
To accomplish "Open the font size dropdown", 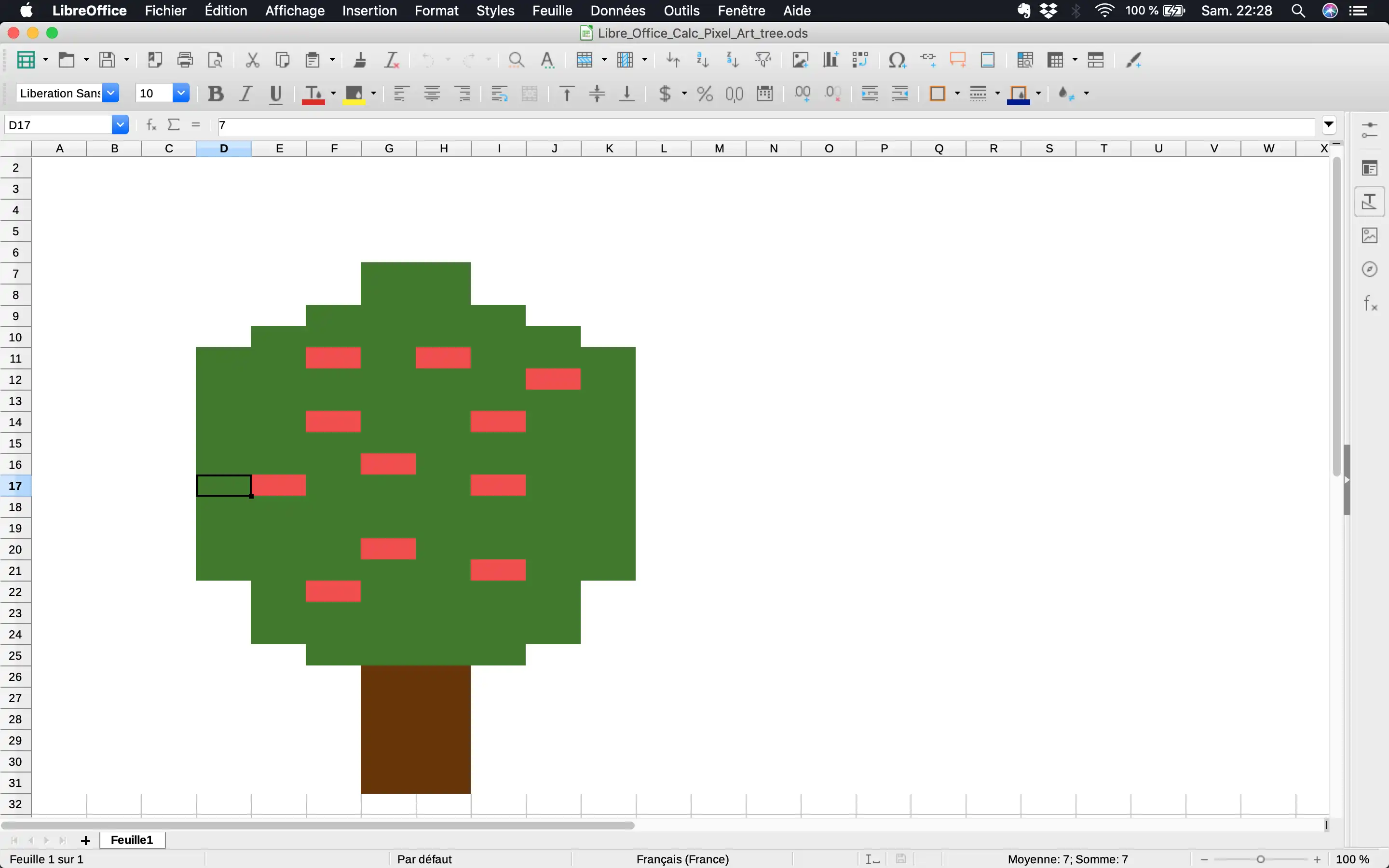I will pyautogui.click(x=181, y=93).
